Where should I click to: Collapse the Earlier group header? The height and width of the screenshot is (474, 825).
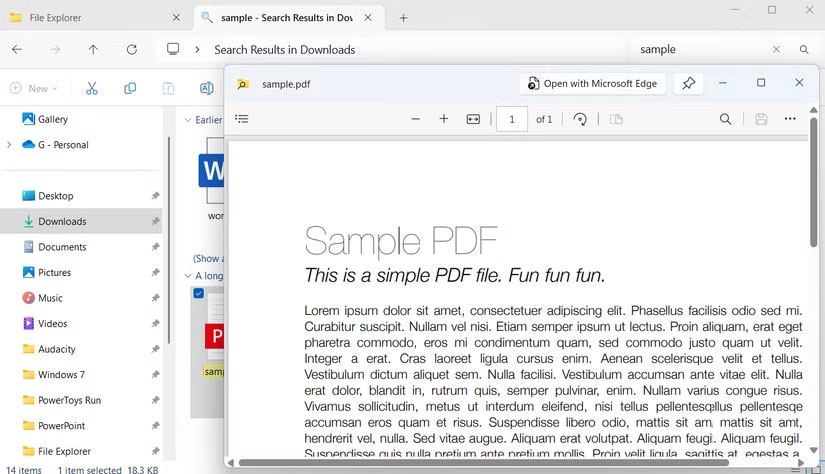click(x=188, y=120)
